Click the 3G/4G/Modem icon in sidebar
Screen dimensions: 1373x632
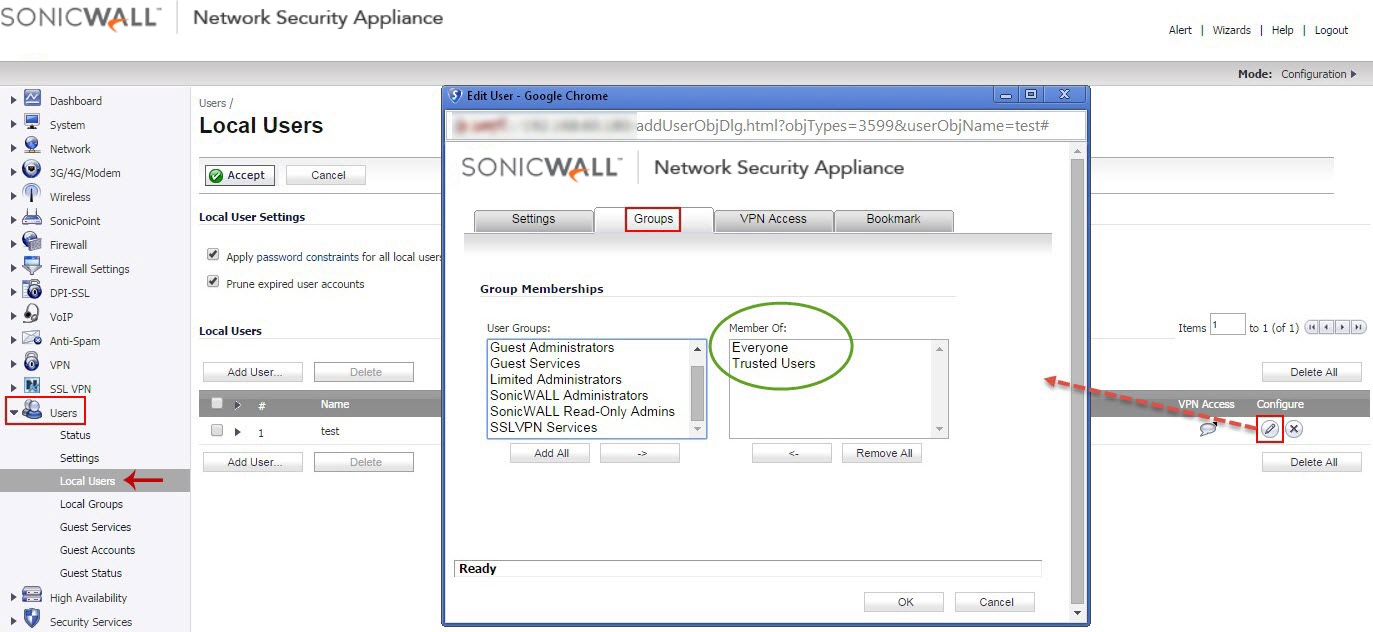click(x=32, y=171)
